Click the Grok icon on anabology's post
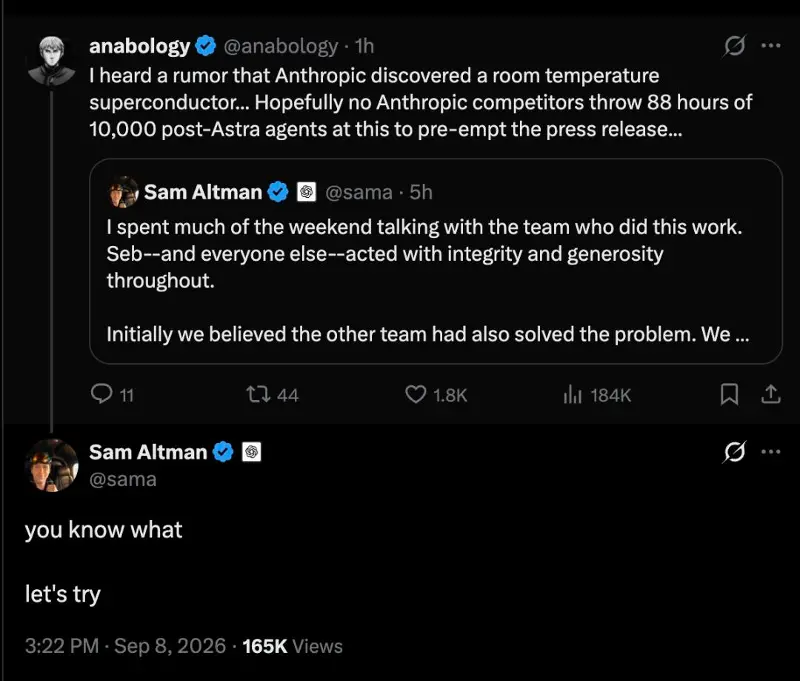 [734, 46]
